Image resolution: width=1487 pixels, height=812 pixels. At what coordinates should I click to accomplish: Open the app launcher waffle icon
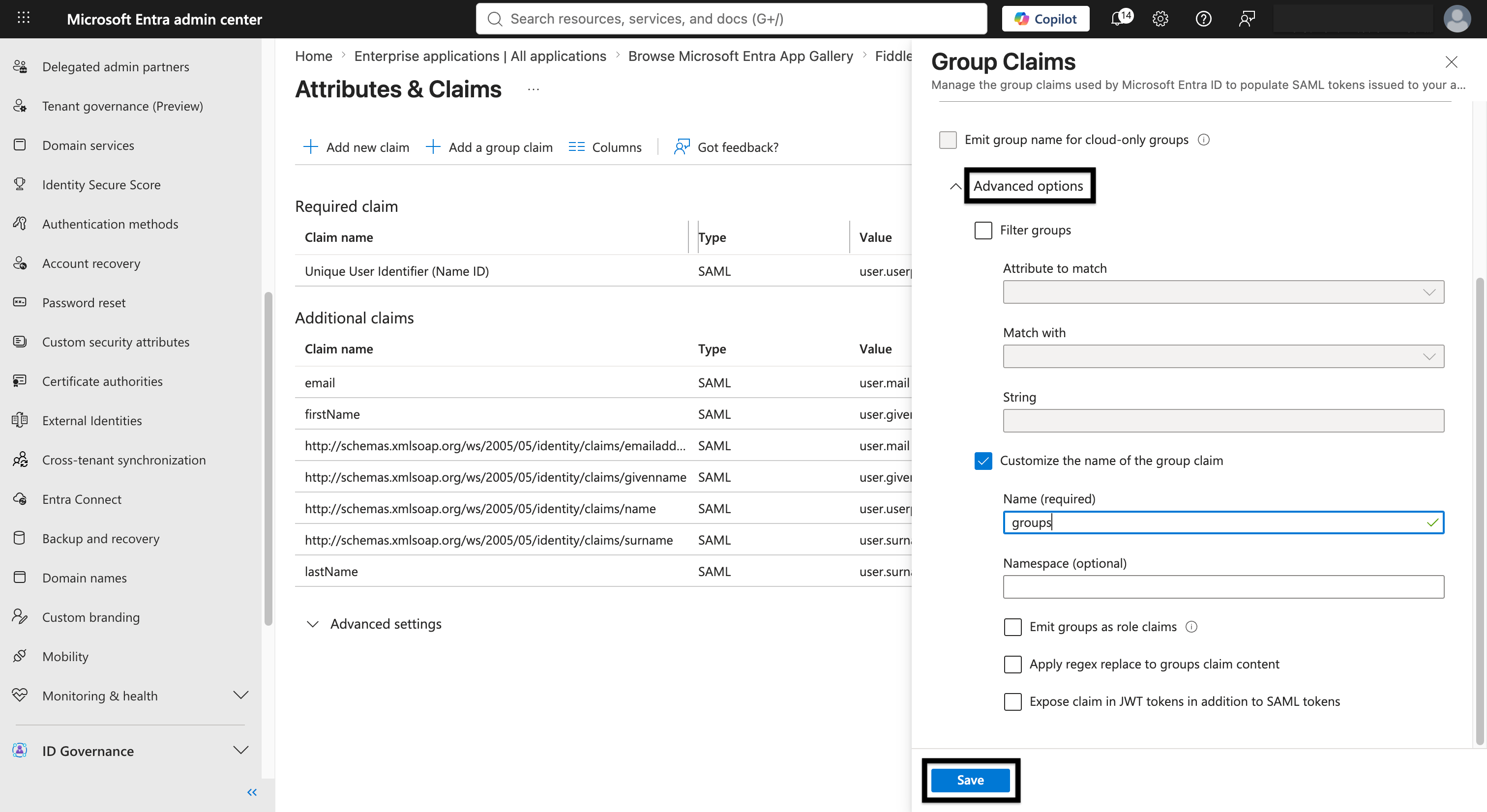coord(23,19)
